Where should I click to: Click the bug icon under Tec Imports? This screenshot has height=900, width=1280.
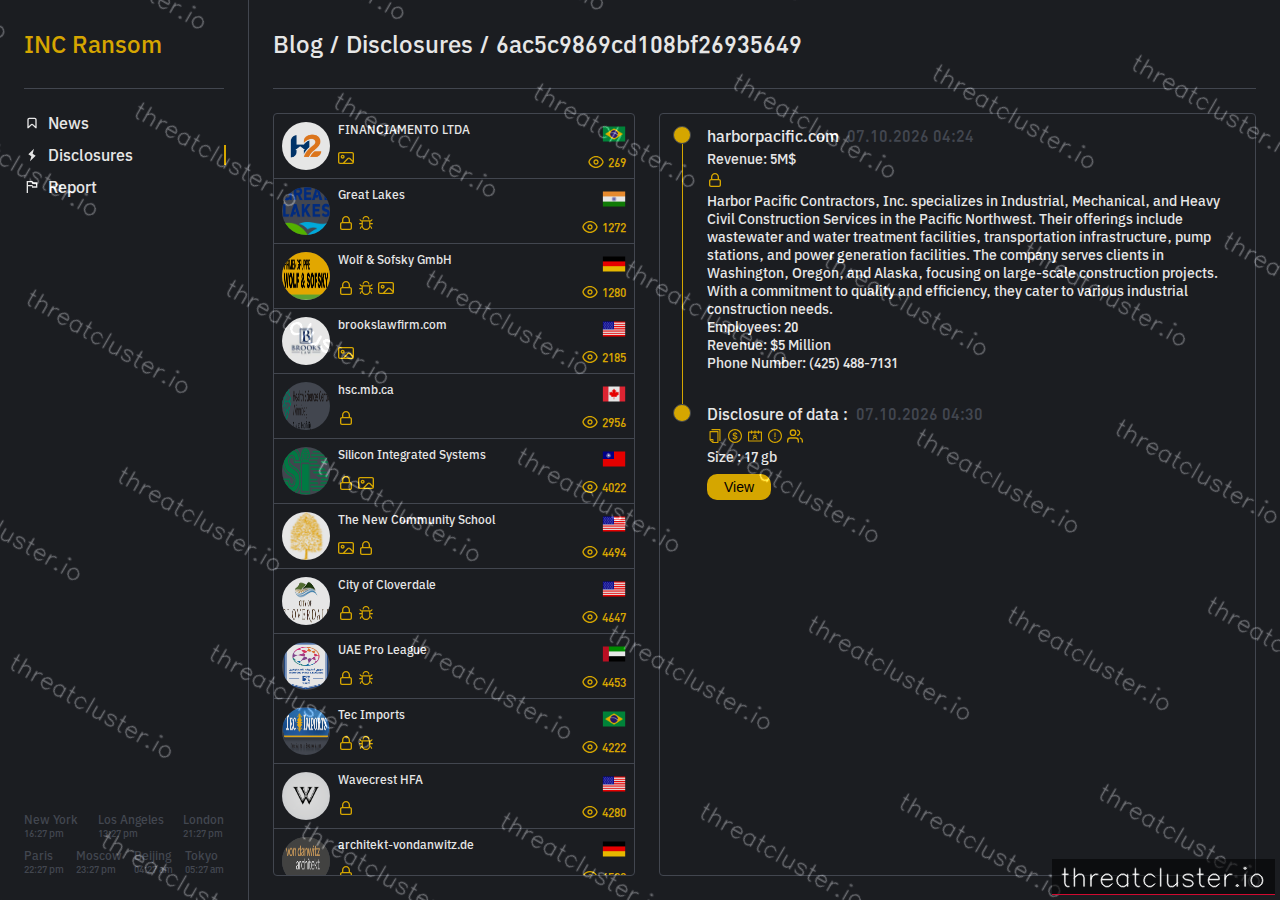(x=366, y=743)
